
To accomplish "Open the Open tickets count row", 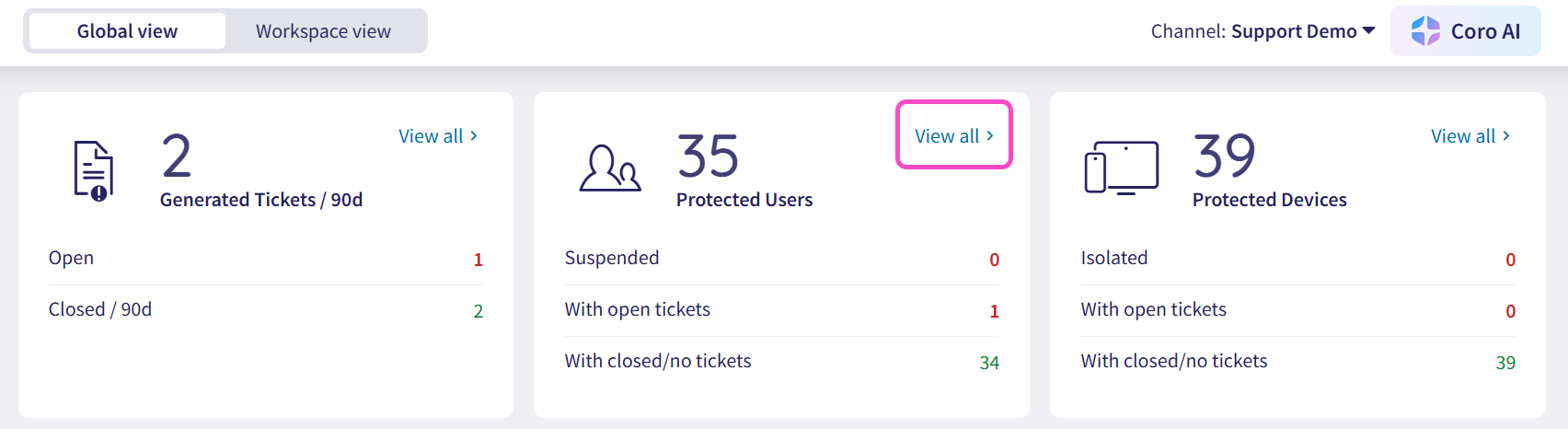I will tap(478, 260).
